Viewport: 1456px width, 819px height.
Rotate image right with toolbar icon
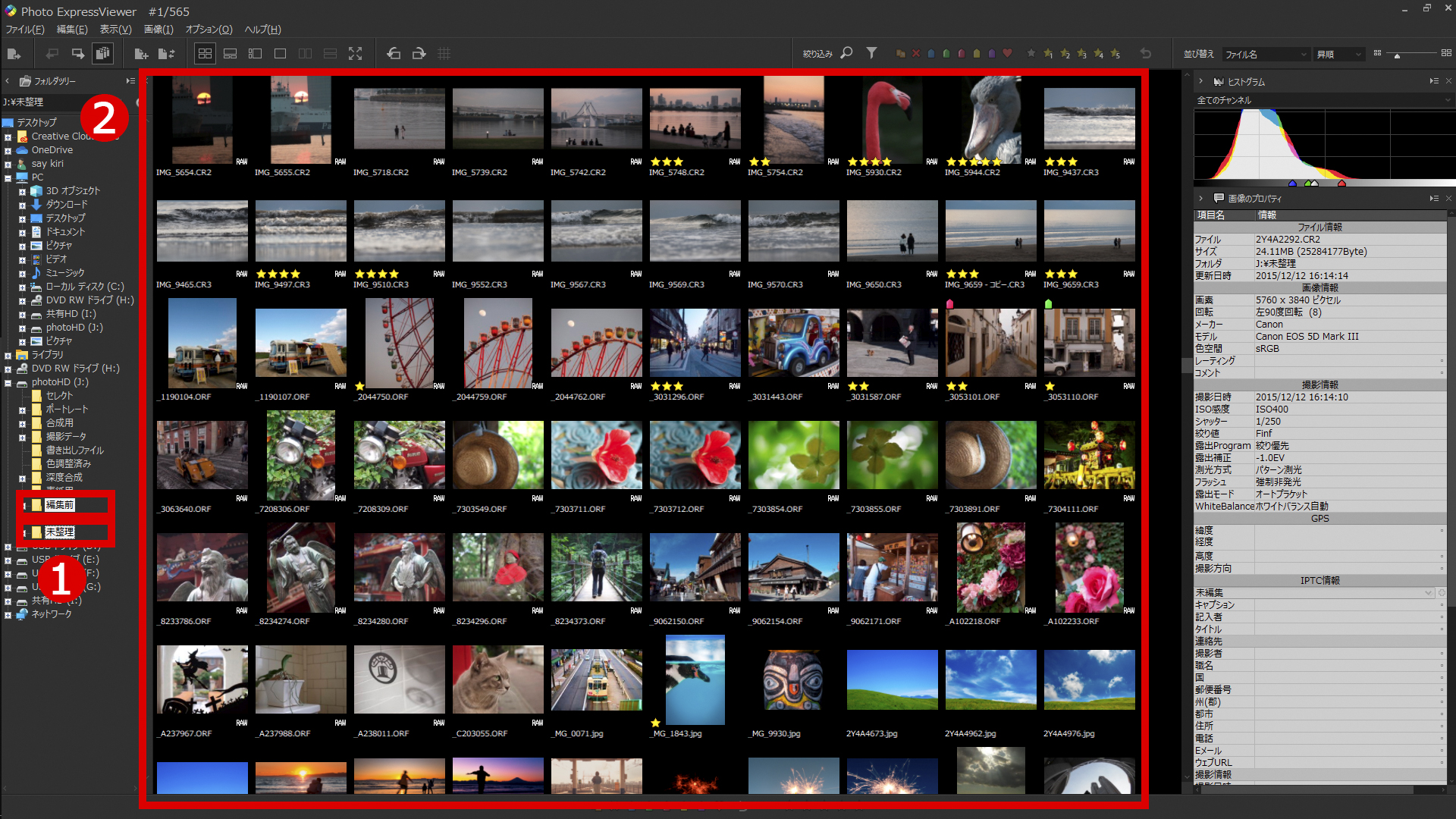coord(419,54)
